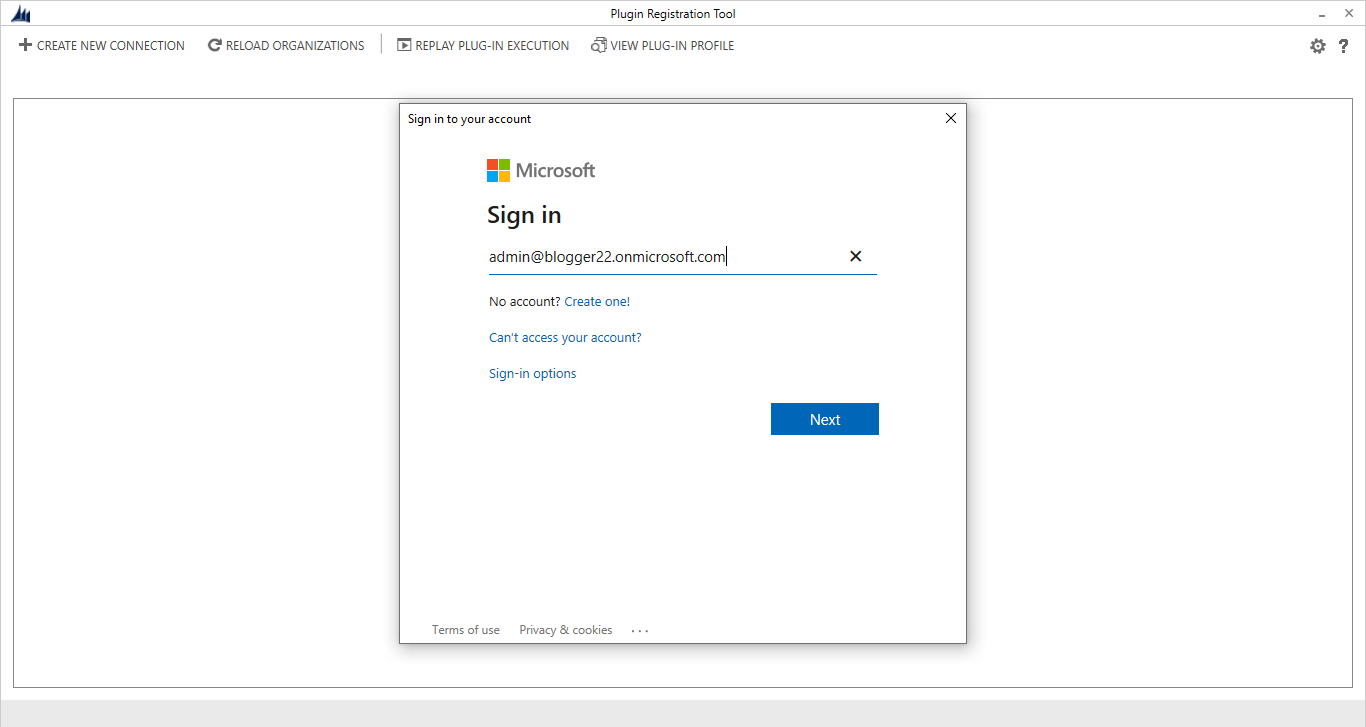Click the Next button
The height and width of the screenshot is (727, 1366).
click(825, 419)
